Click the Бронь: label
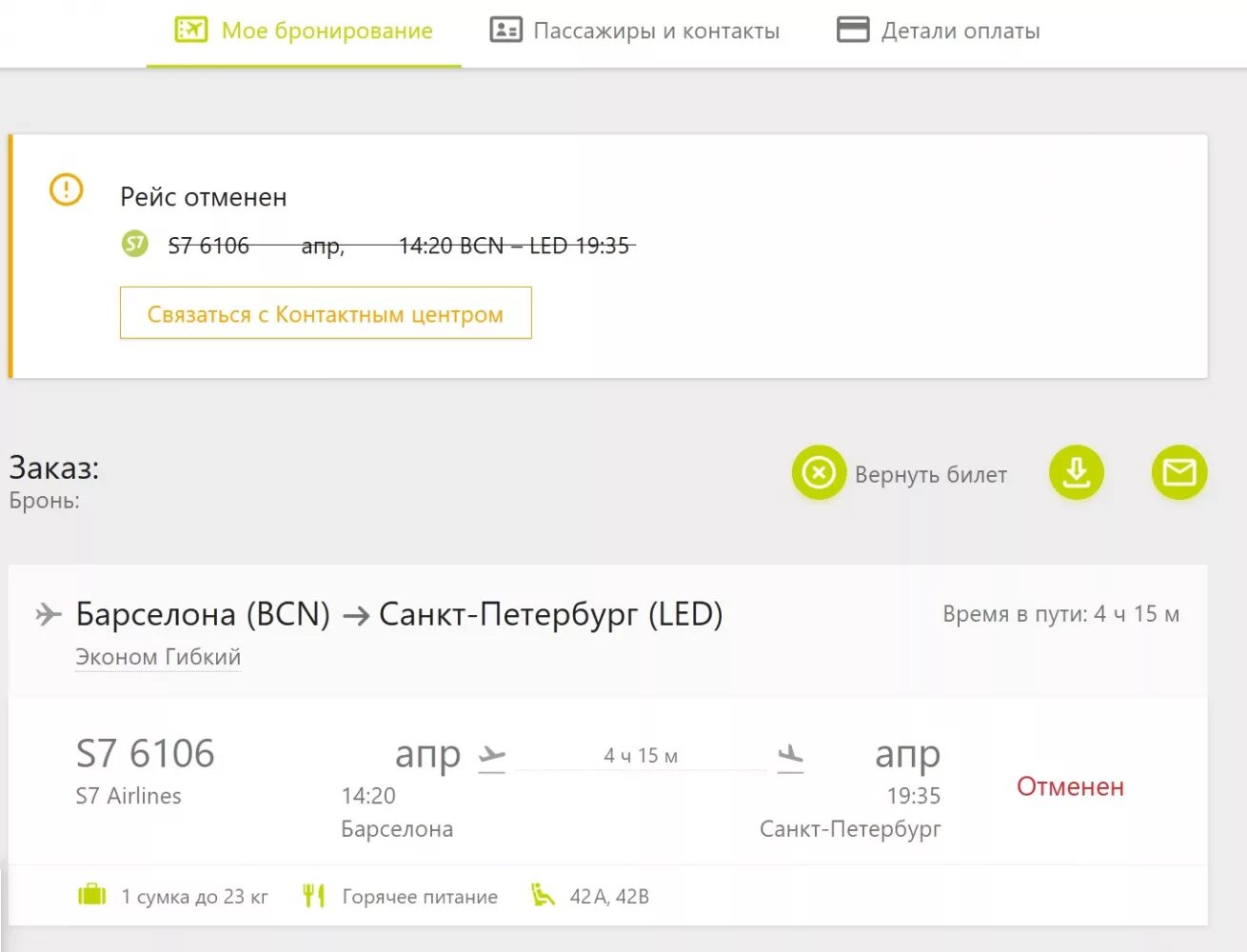 pyautogui.click(x=45, y=501)
